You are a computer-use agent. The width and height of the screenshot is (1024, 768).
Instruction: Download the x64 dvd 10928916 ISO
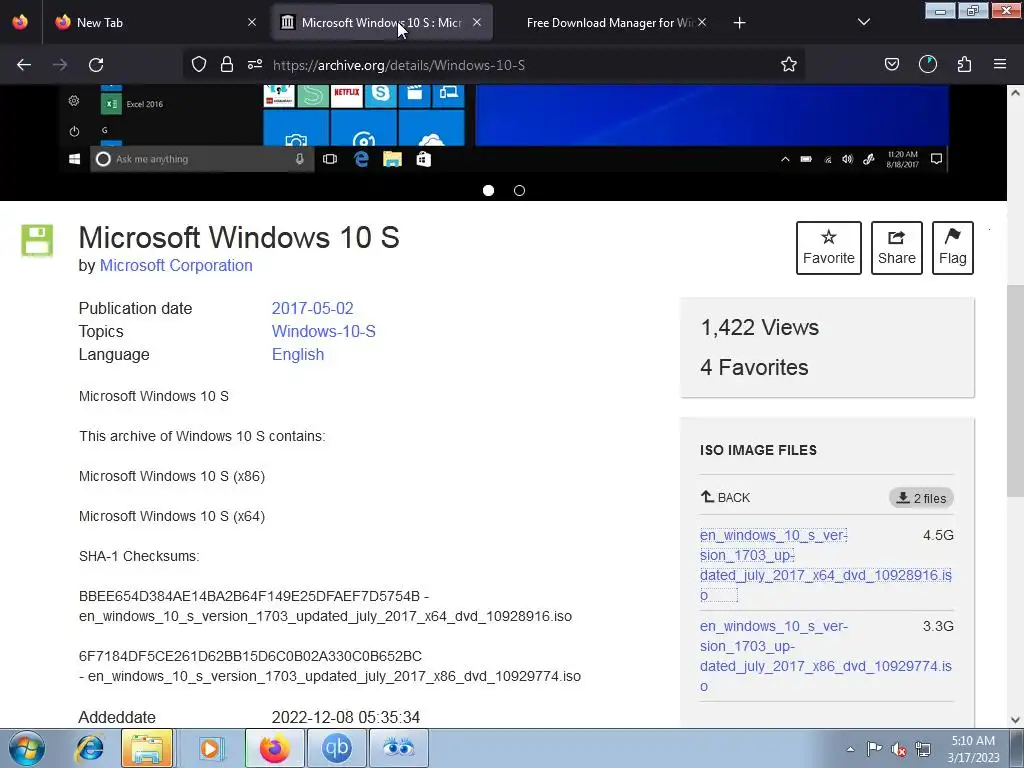(x=825, y=565)
